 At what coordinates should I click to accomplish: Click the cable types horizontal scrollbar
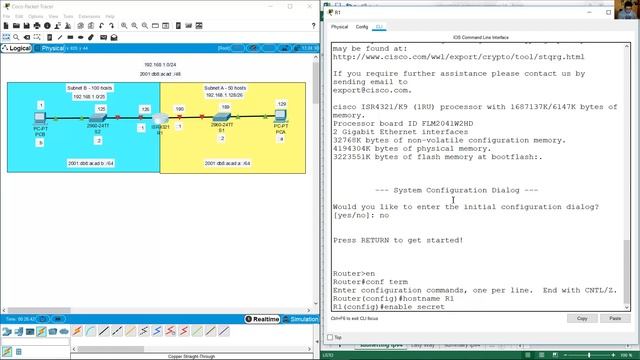pos(191,349)
